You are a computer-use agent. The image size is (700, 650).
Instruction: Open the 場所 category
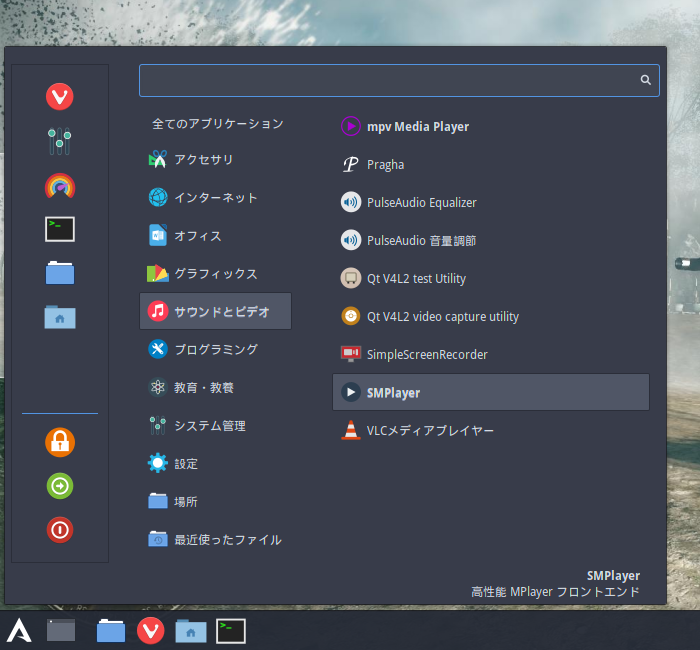pyautogui.click(x=215, y=501)
